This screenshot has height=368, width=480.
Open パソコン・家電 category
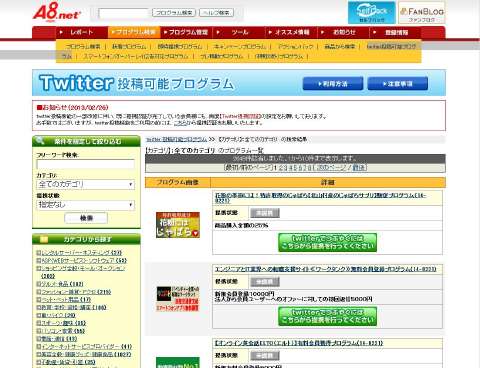[63, 331]
